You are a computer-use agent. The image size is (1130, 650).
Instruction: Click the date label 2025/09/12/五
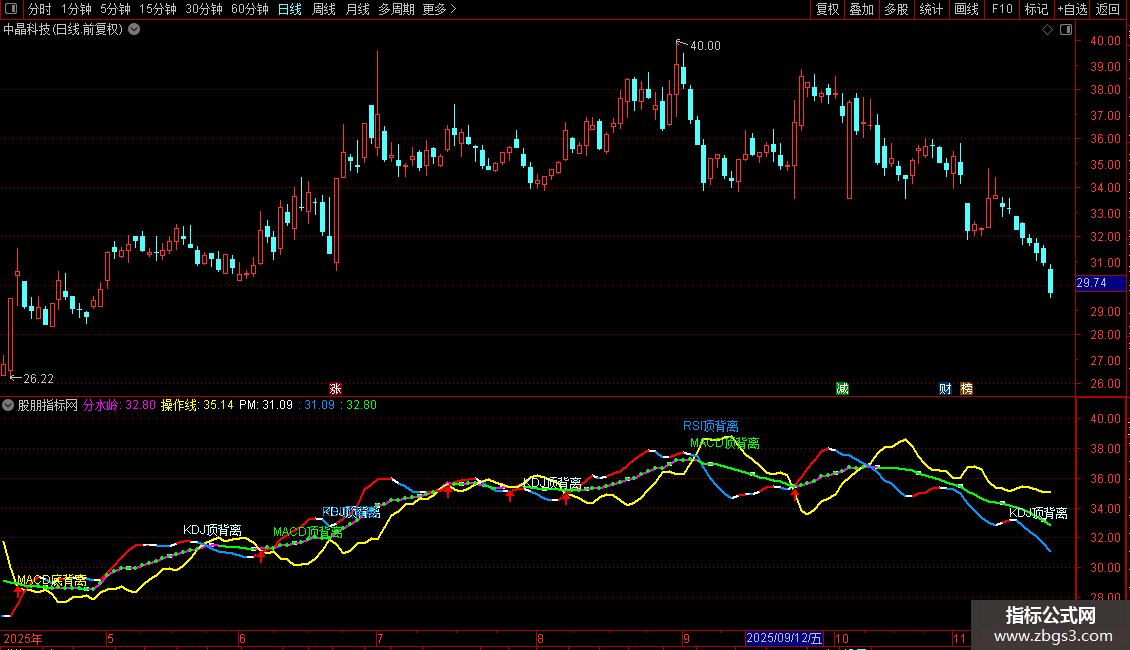click(784, 638)
